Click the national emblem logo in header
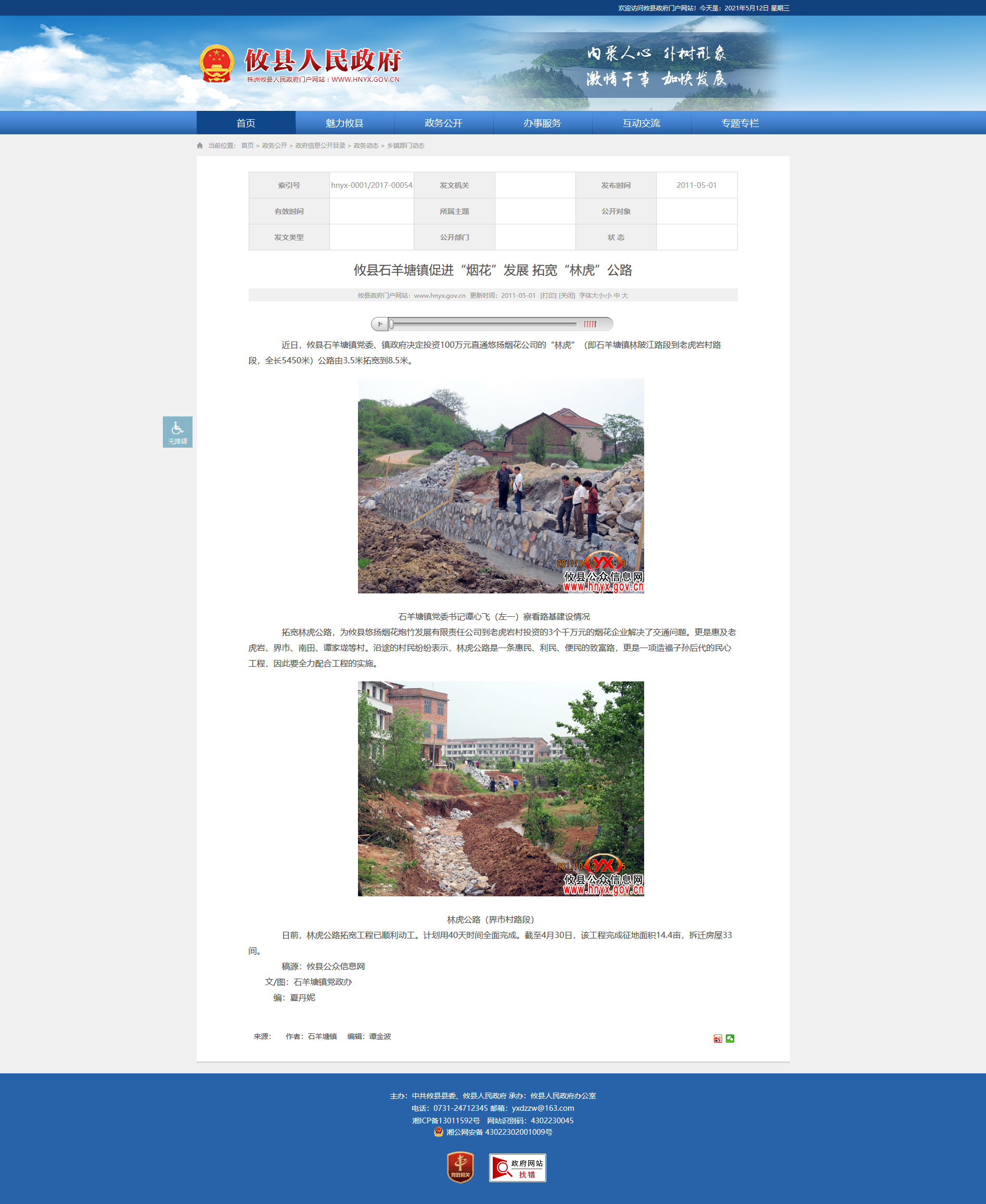 216,64
